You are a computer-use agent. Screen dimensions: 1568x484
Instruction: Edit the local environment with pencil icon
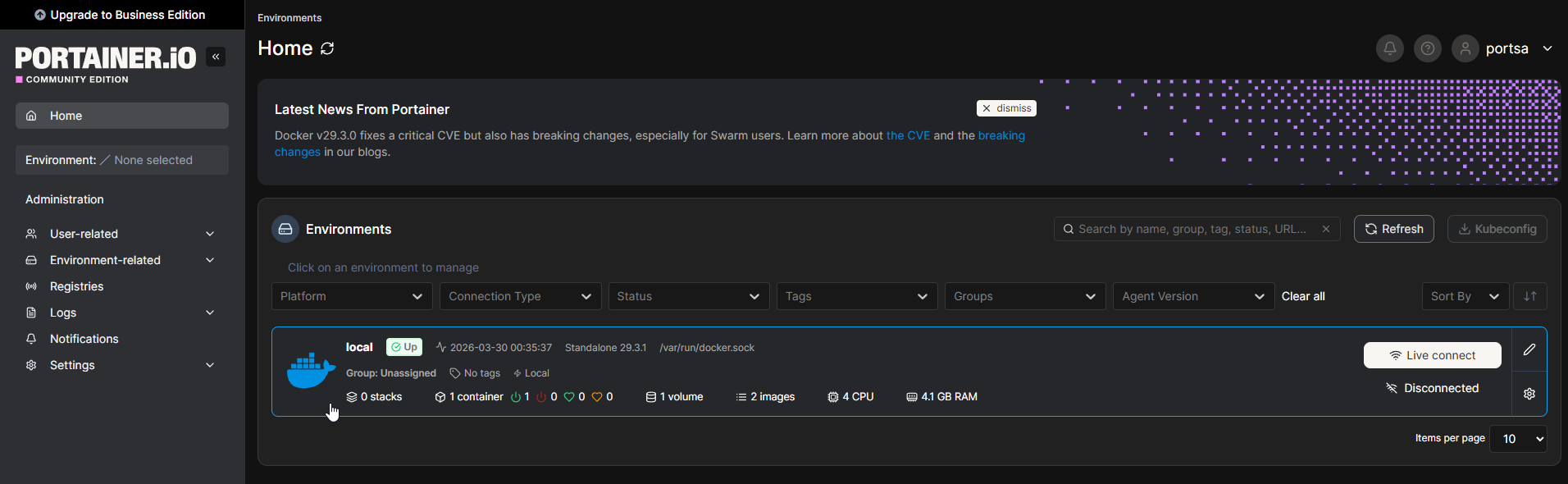1529,349
